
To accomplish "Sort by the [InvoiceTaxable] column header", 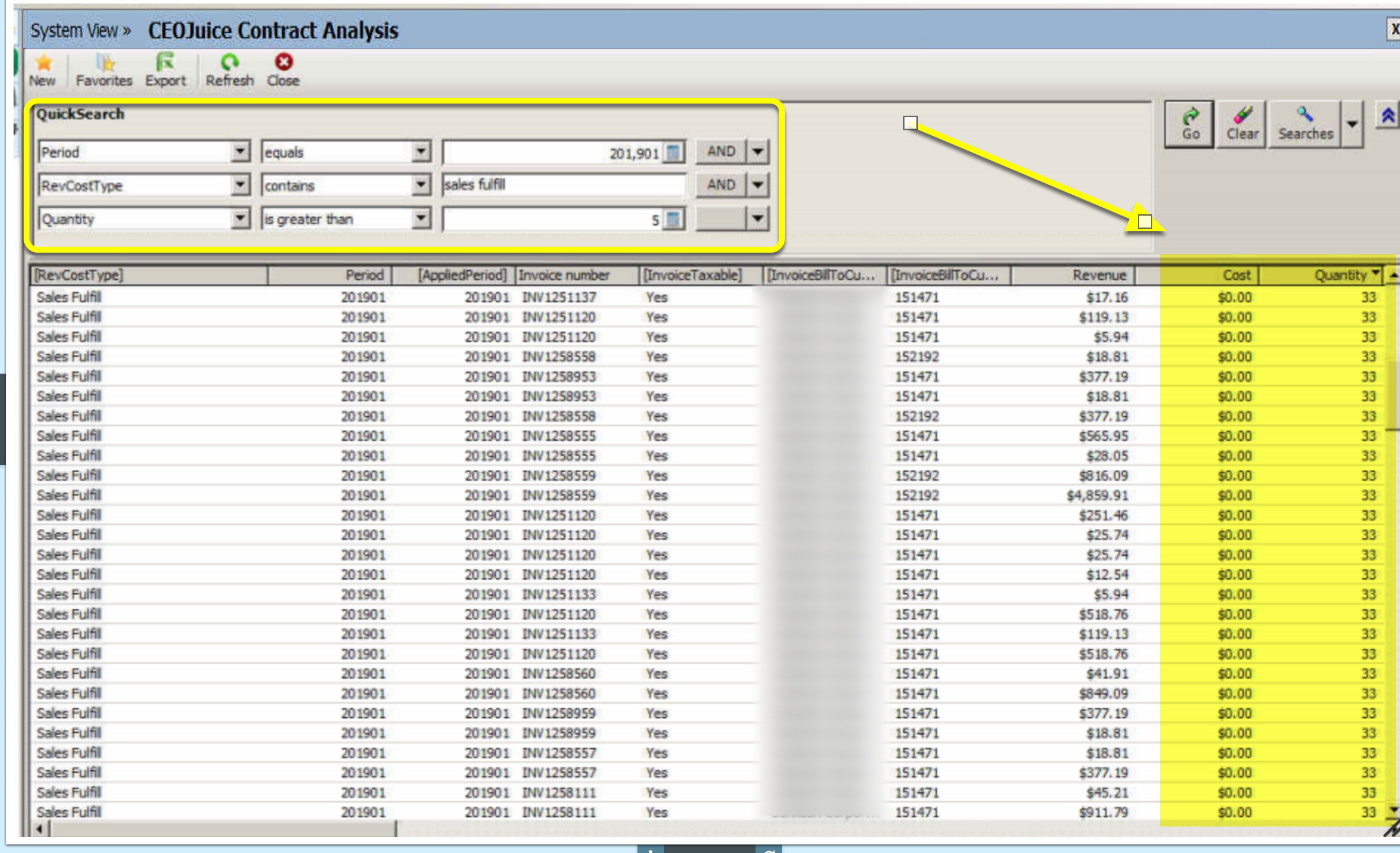I will [x=701, y=276].
